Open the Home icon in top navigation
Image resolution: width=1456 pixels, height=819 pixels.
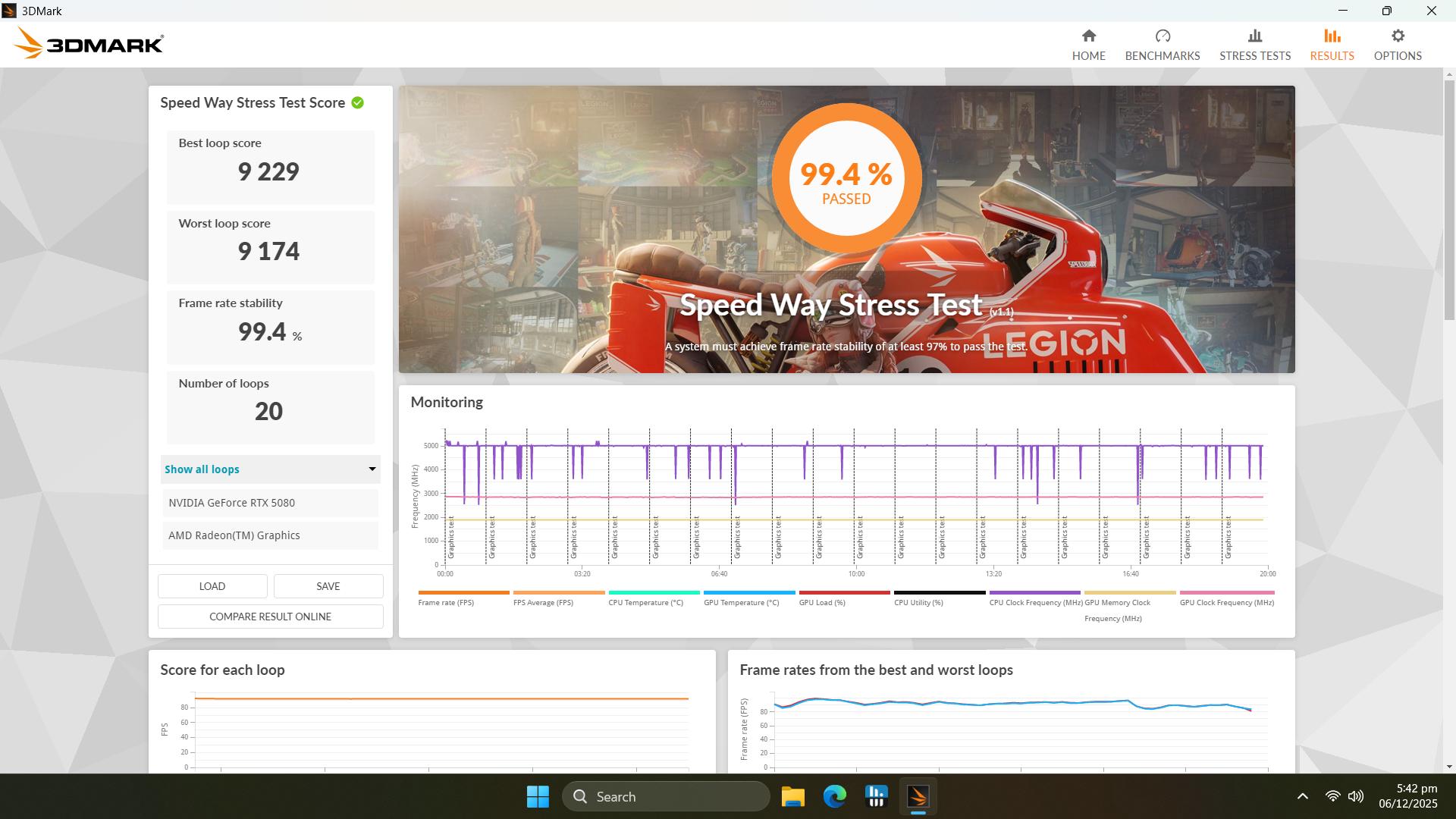tap(1088, 36)
